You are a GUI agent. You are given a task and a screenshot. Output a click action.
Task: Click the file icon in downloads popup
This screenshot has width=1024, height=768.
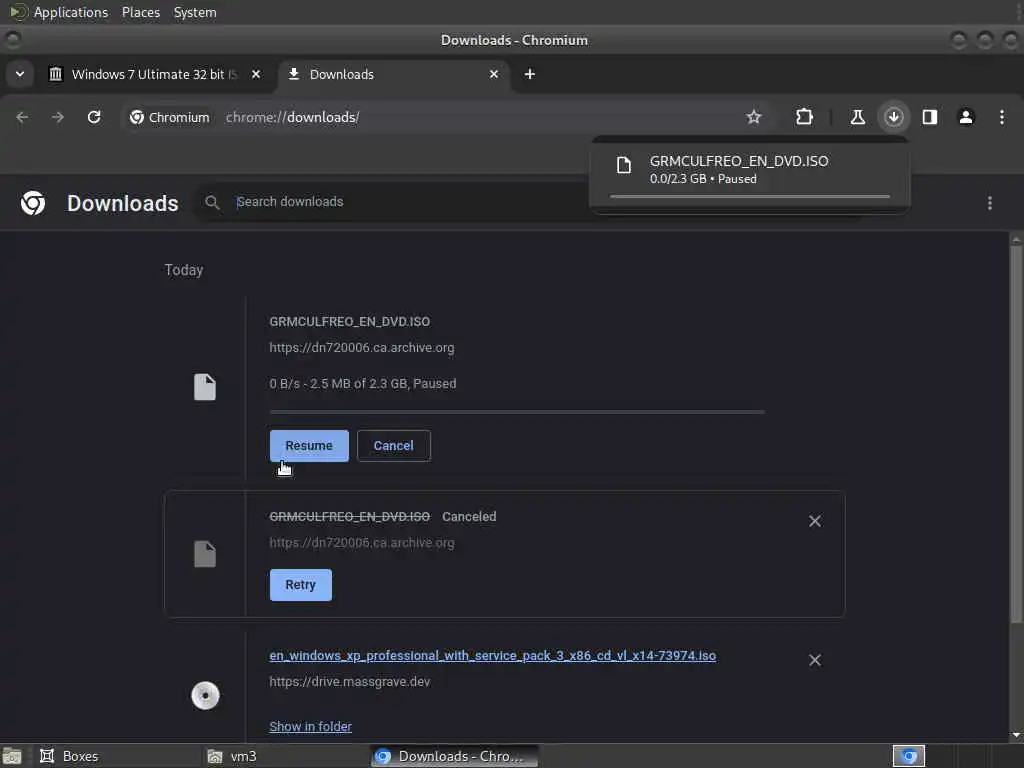[x=624, y=165]
